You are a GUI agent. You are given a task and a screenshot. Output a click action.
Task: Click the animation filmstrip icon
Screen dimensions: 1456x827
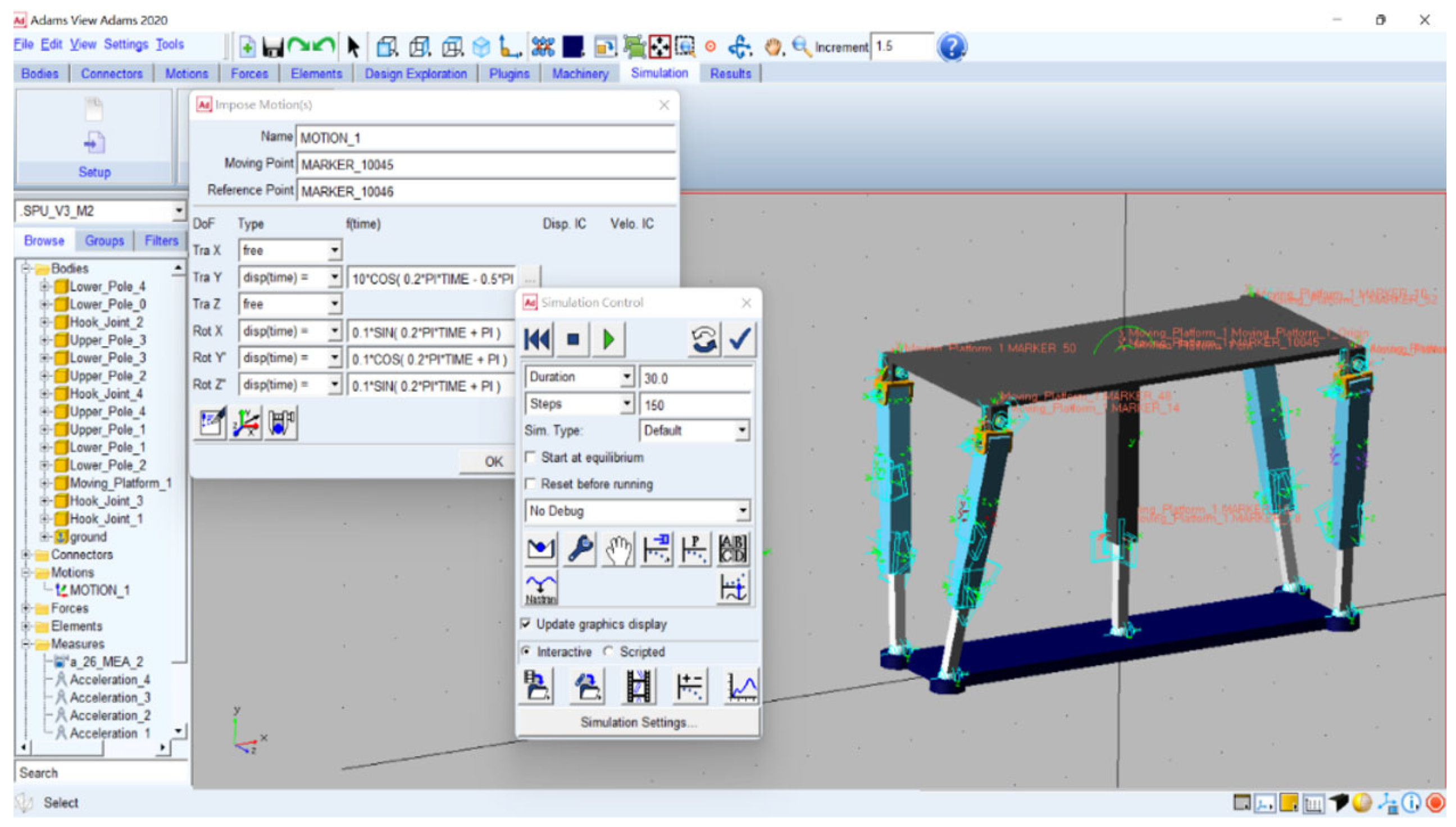click(638, 687)
